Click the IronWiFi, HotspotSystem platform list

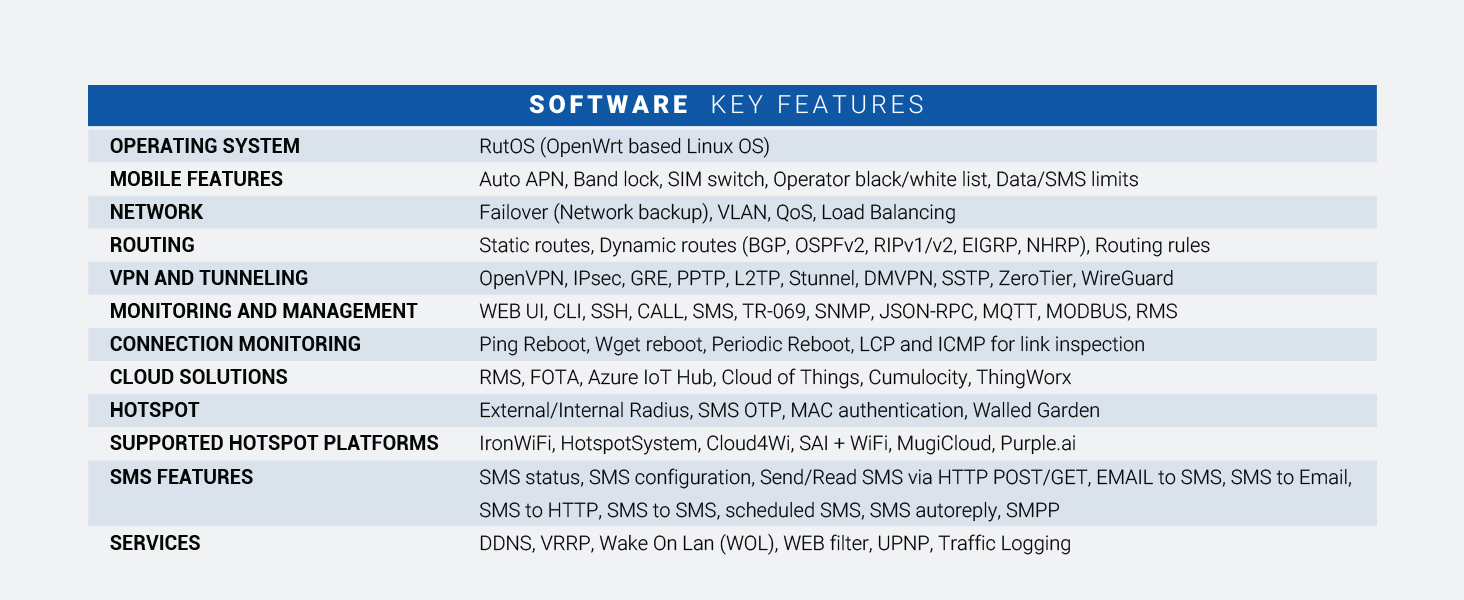click(x=777, y=443)
